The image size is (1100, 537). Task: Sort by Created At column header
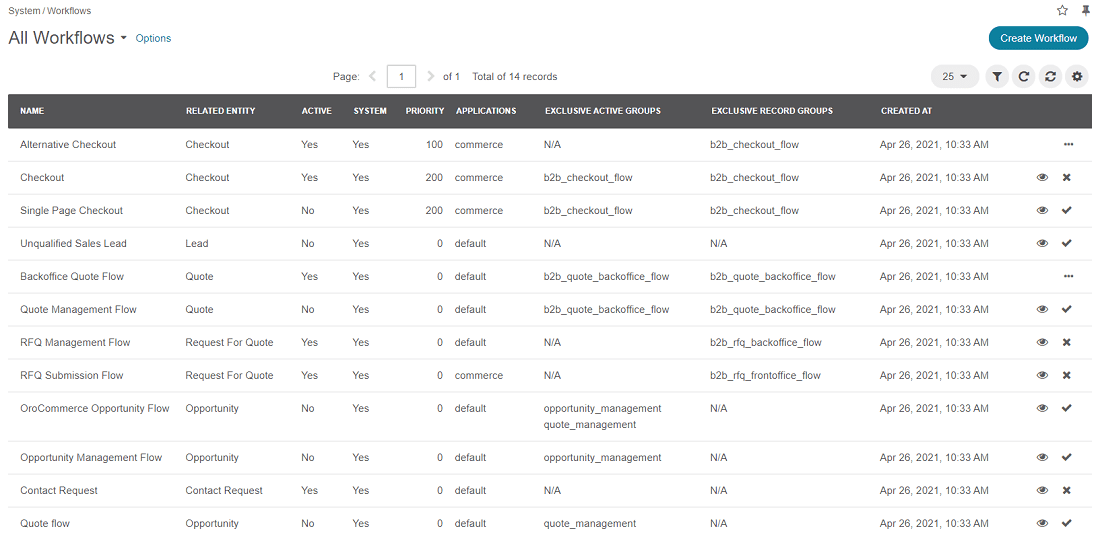pos(906,111)
